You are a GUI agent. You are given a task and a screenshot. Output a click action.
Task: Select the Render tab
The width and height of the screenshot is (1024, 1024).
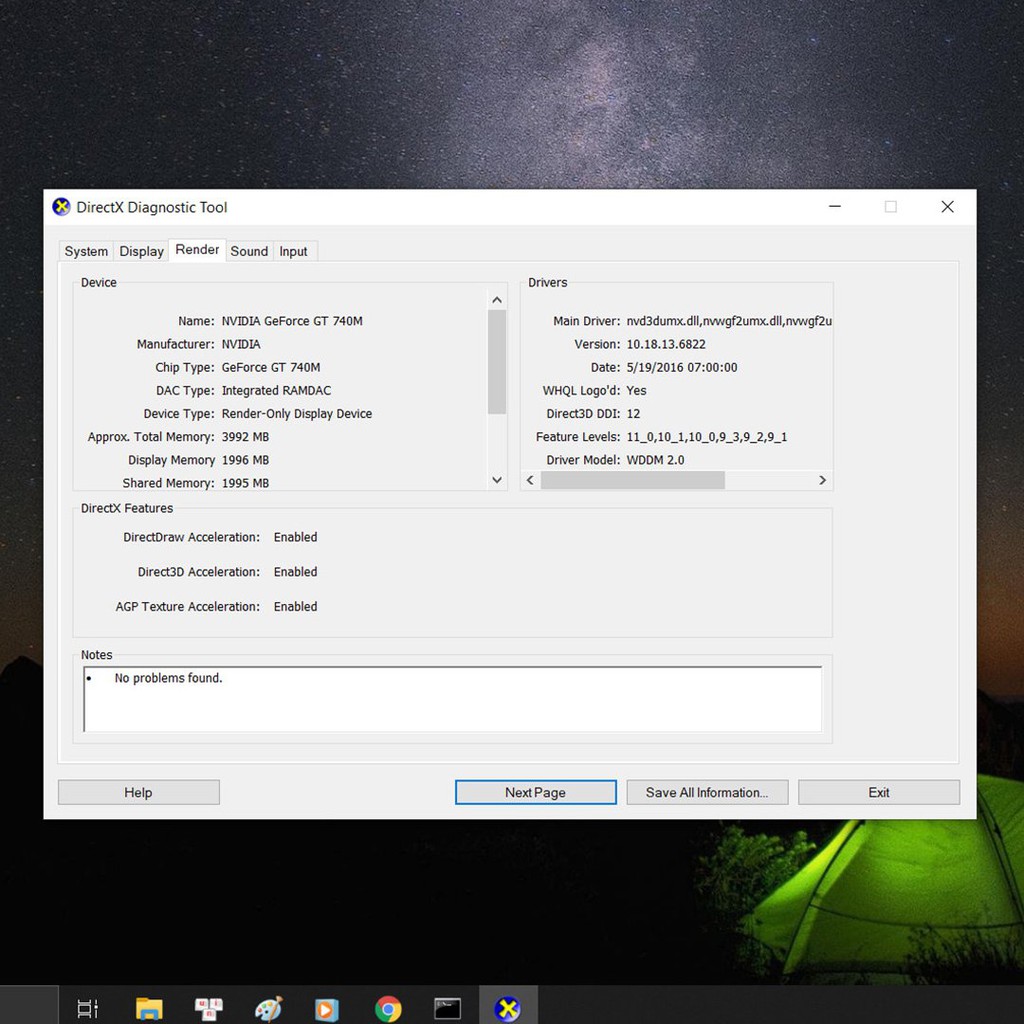click(x=197, y=250)
